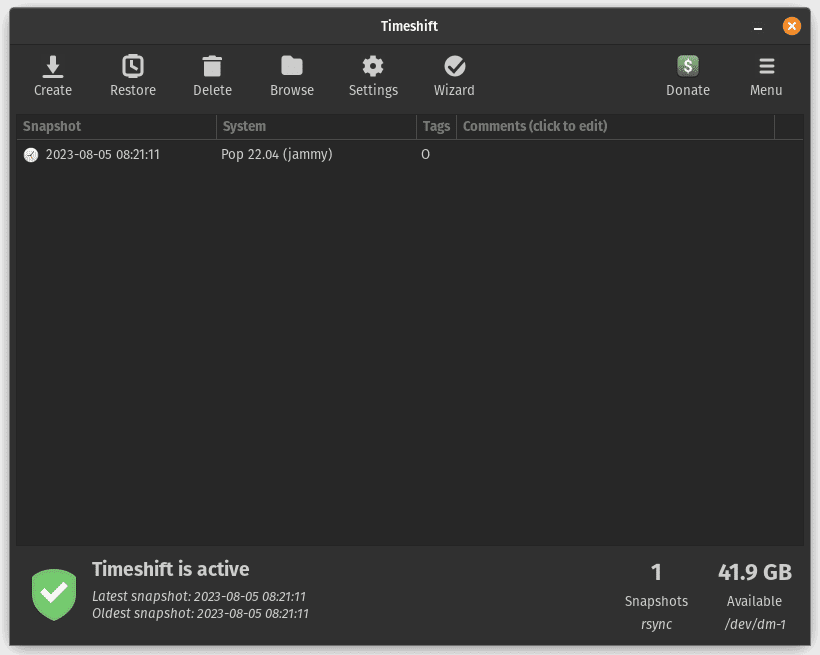The width and height of the screenshot is (820, 655).
Task: Click the green shield status icon
Action: tap(54, 594)
